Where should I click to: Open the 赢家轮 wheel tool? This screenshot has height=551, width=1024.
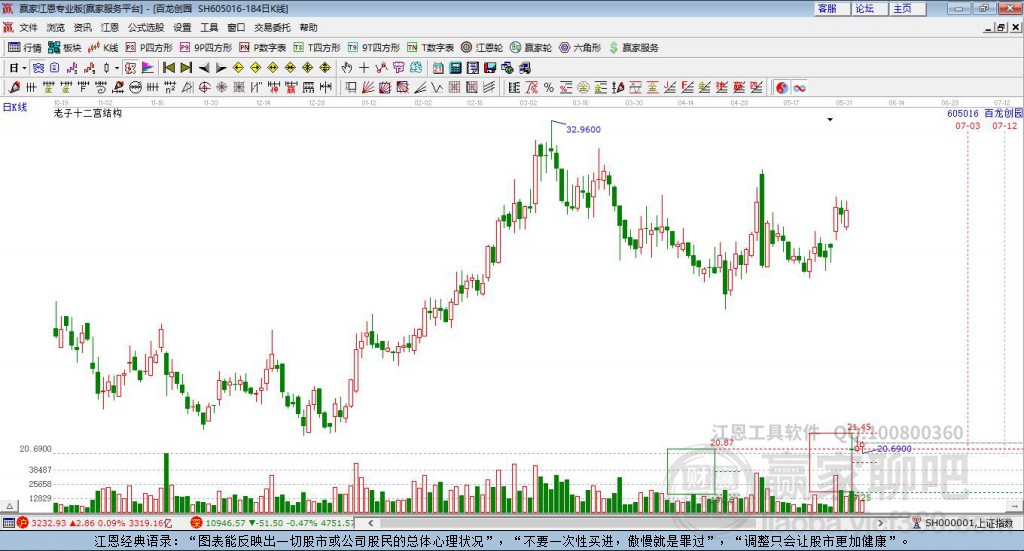click(531, 48)
